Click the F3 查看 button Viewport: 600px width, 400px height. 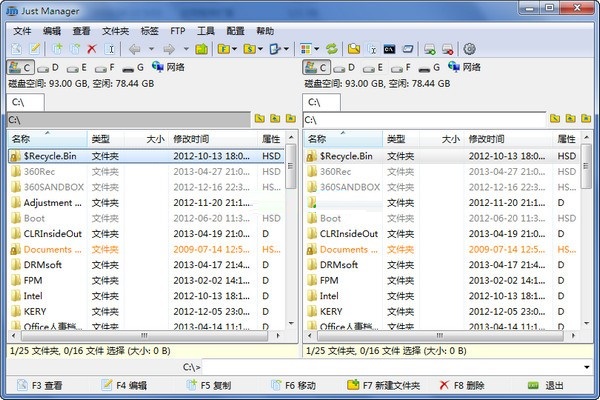[40, 385]
